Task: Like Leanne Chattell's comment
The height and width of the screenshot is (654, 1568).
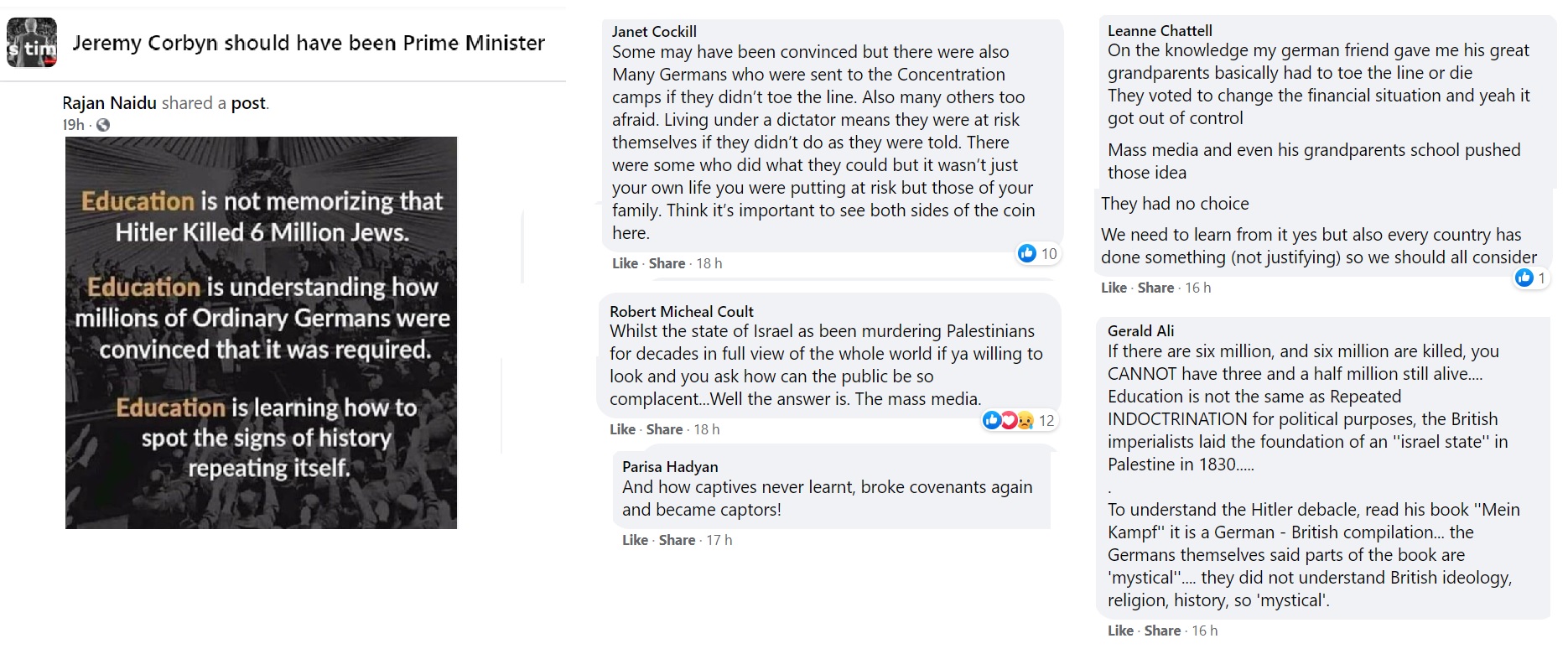Action: pos(1114,288)
